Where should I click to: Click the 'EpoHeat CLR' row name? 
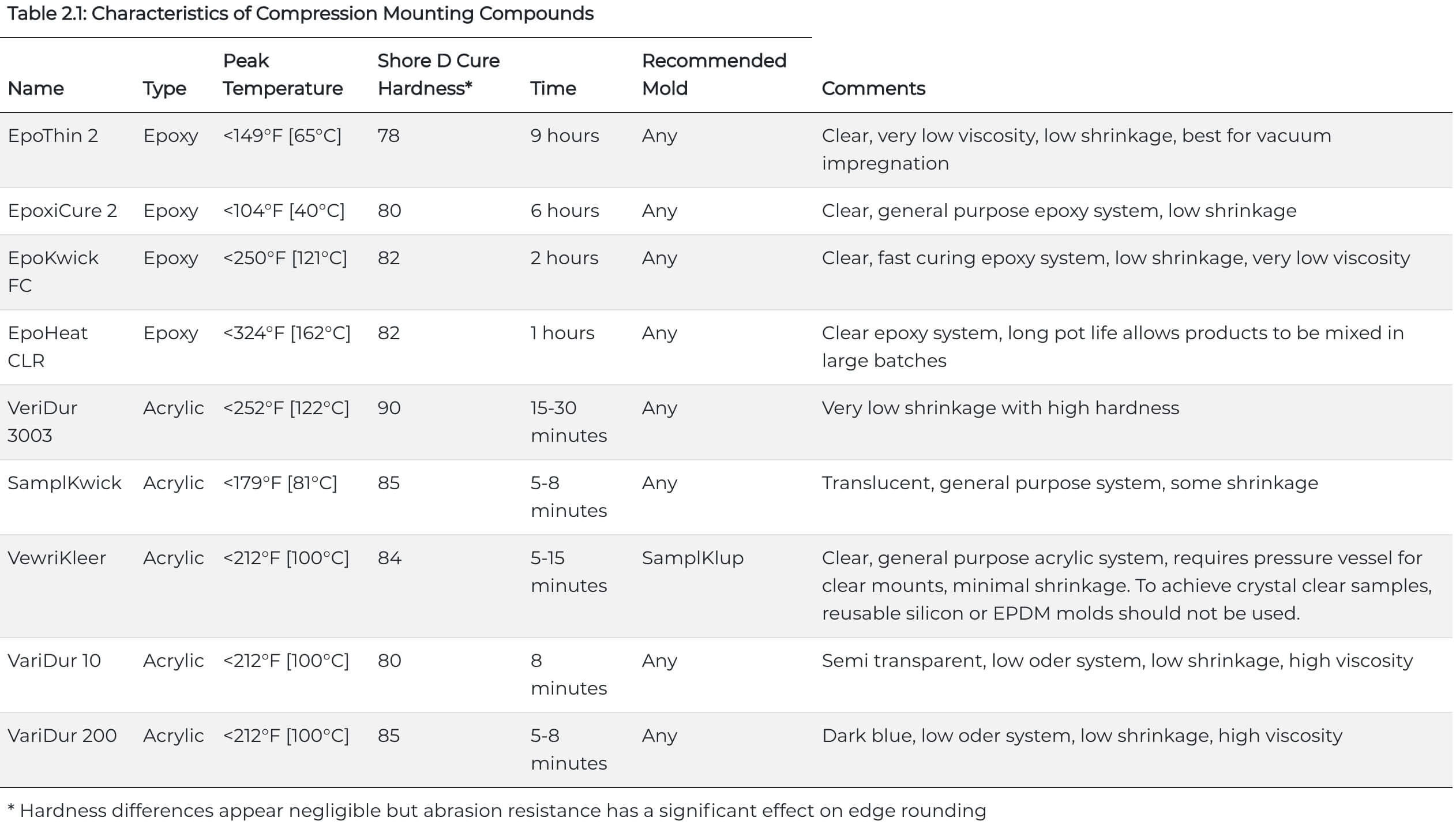(x=47, y=347)
